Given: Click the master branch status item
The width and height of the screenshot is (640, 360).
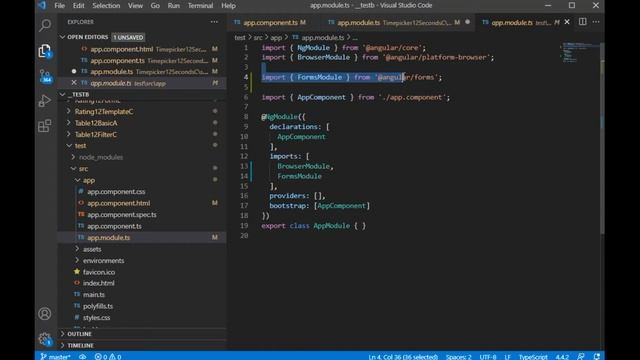Looking at the screenshot, I should pos(55,356).
